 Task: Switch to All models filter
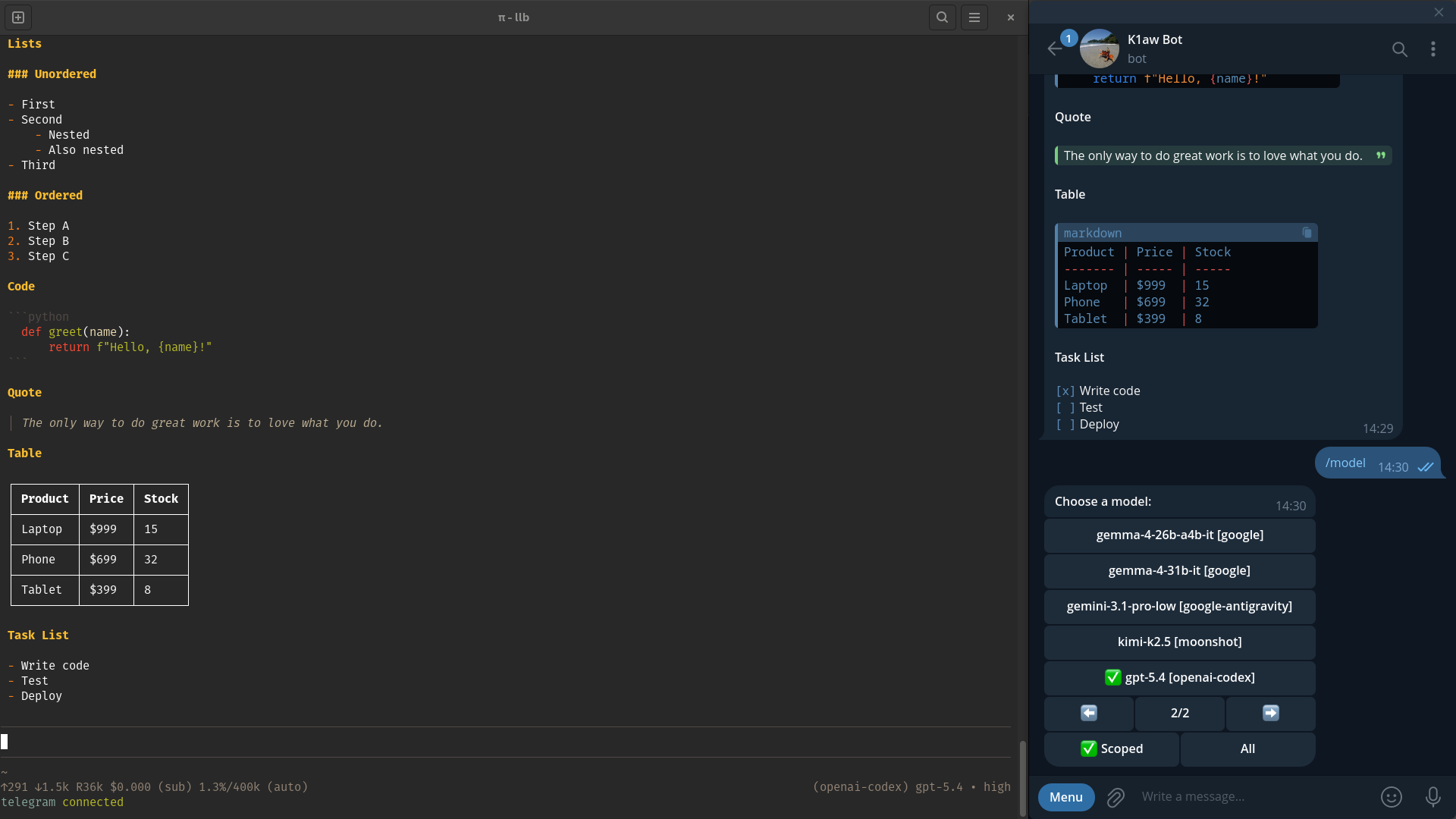tap(1247, 749)
